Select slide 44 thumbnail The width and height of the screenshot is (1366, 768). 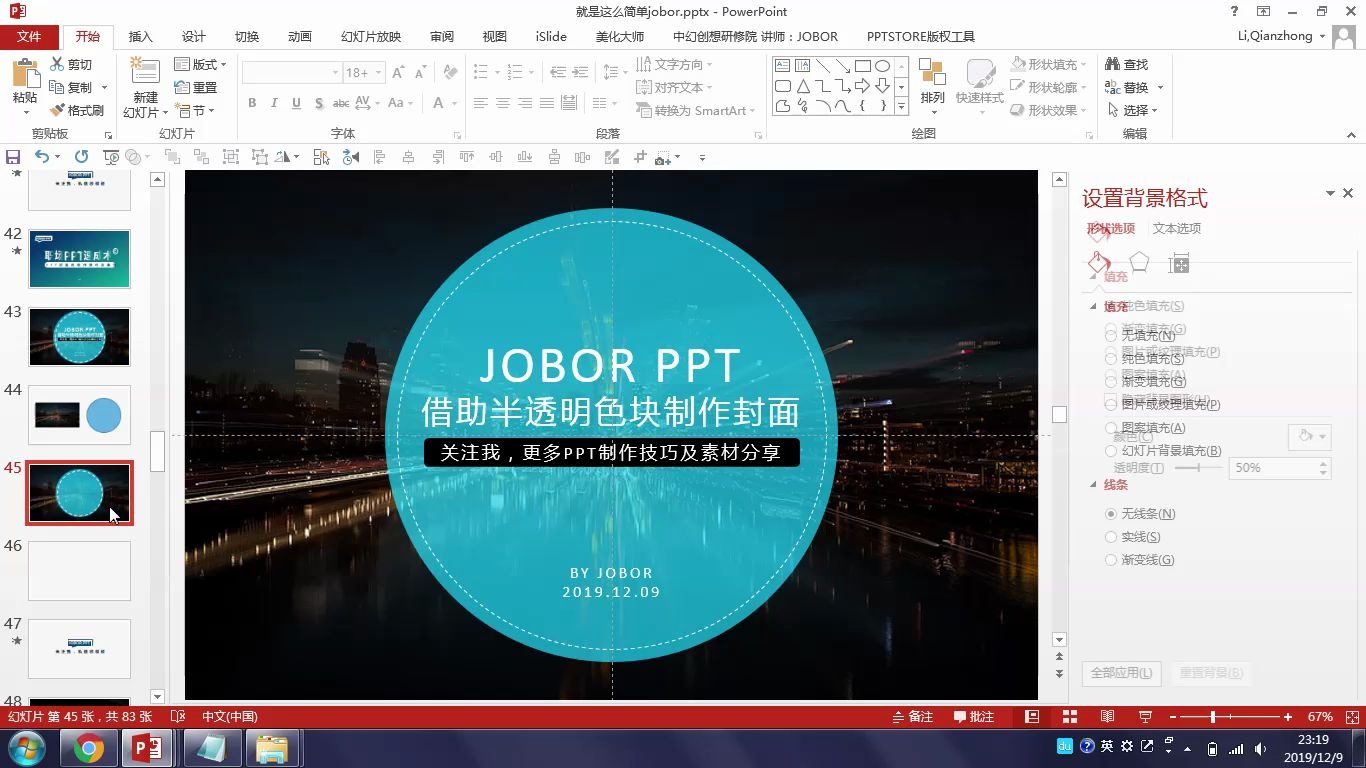point(79,415)
